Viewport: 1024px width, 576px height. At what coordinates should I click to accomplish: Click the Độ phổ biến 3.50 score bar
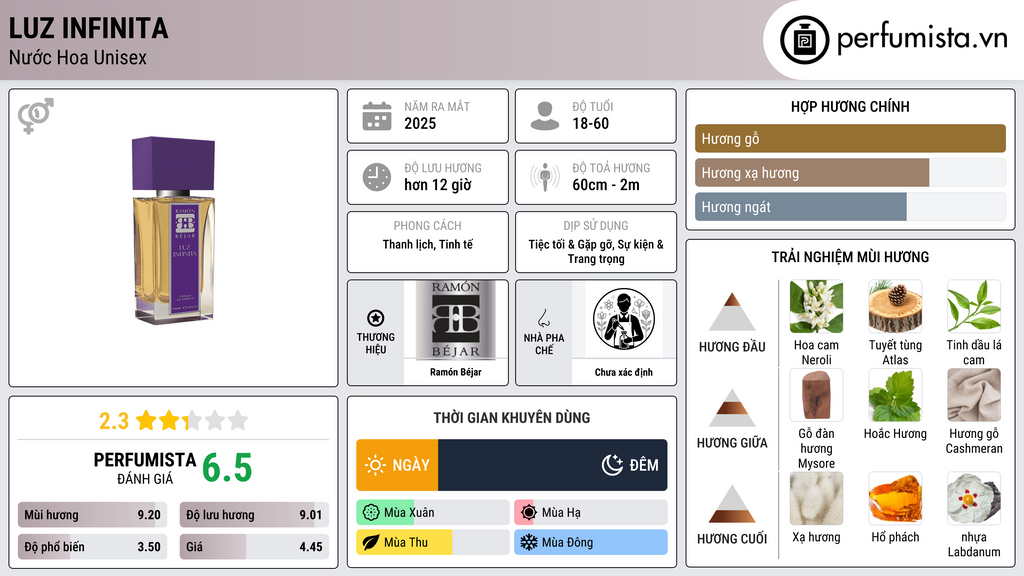coord(93,547)
